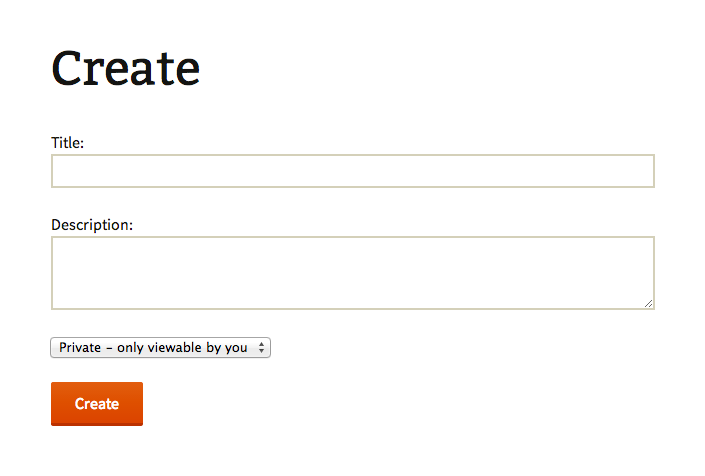Click the "Title:" field label

tap(68, 143)
